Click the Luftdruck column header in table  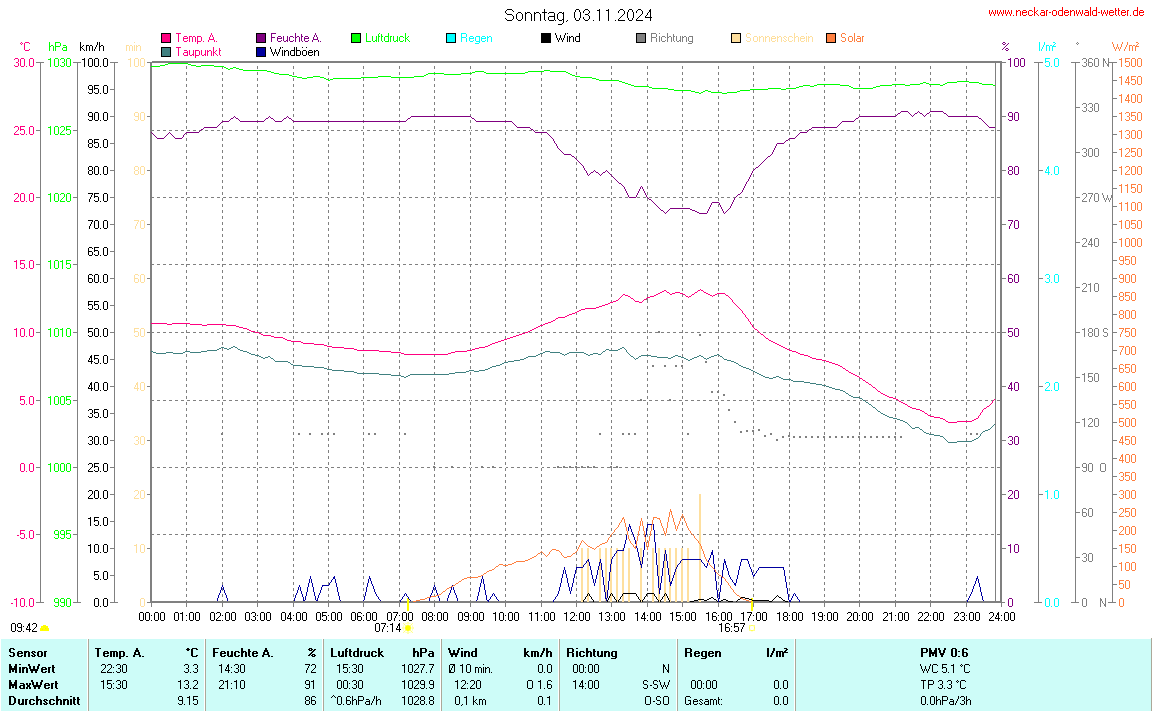click(357, 653)
